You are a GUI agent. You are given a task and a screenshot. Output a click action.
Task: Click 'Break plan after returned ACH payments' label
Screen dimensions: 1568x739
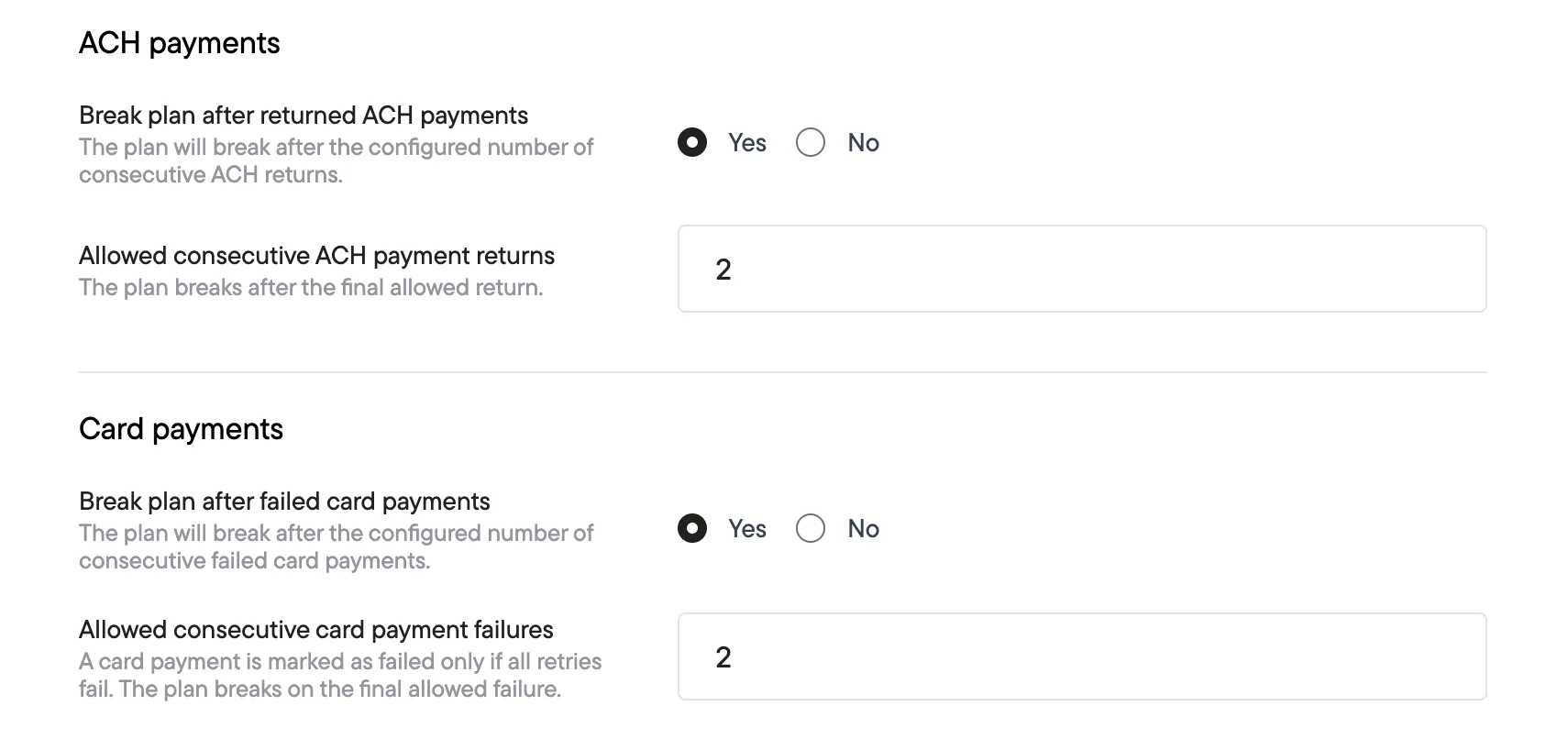[x=304, y=116]
